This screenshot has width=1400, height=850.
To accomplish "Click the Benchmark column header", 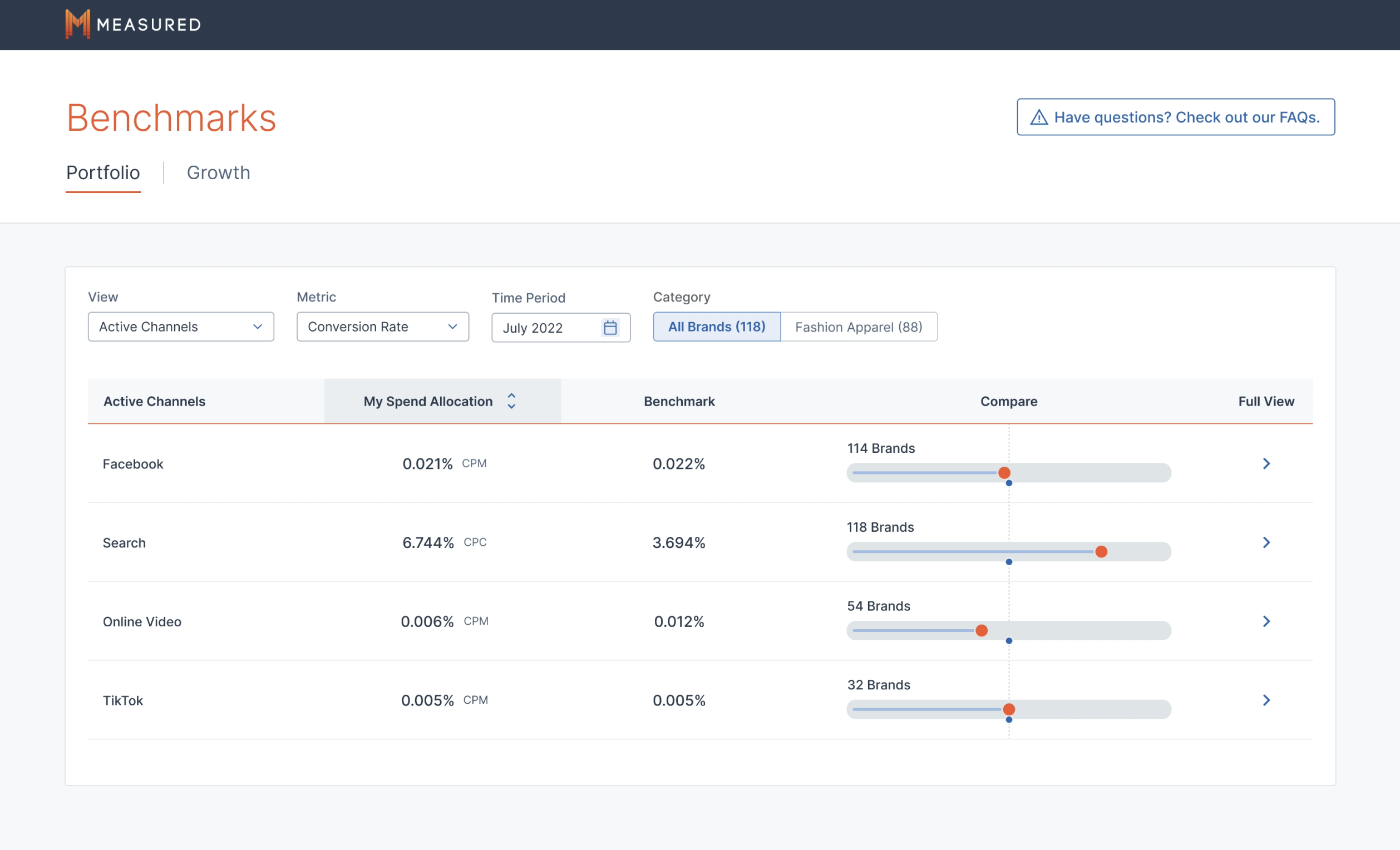I will tap(679, 401).
